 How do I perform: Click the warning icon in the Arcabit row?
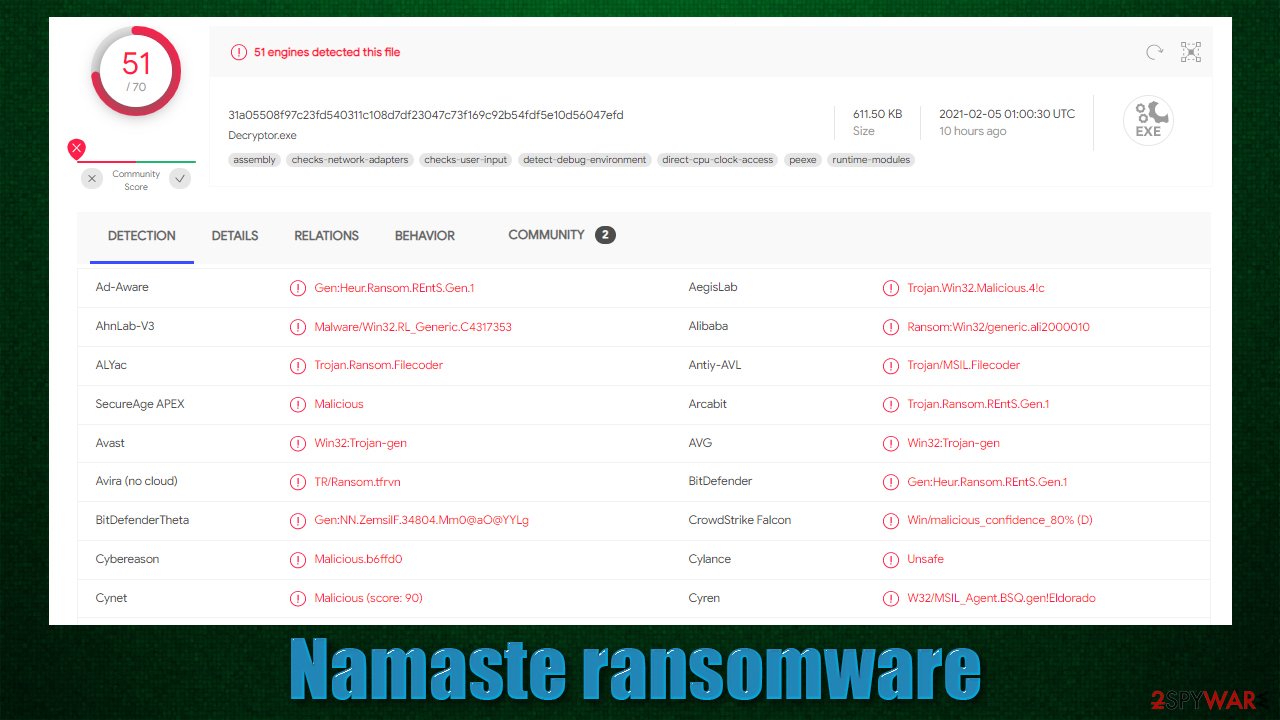click(890, 405)
